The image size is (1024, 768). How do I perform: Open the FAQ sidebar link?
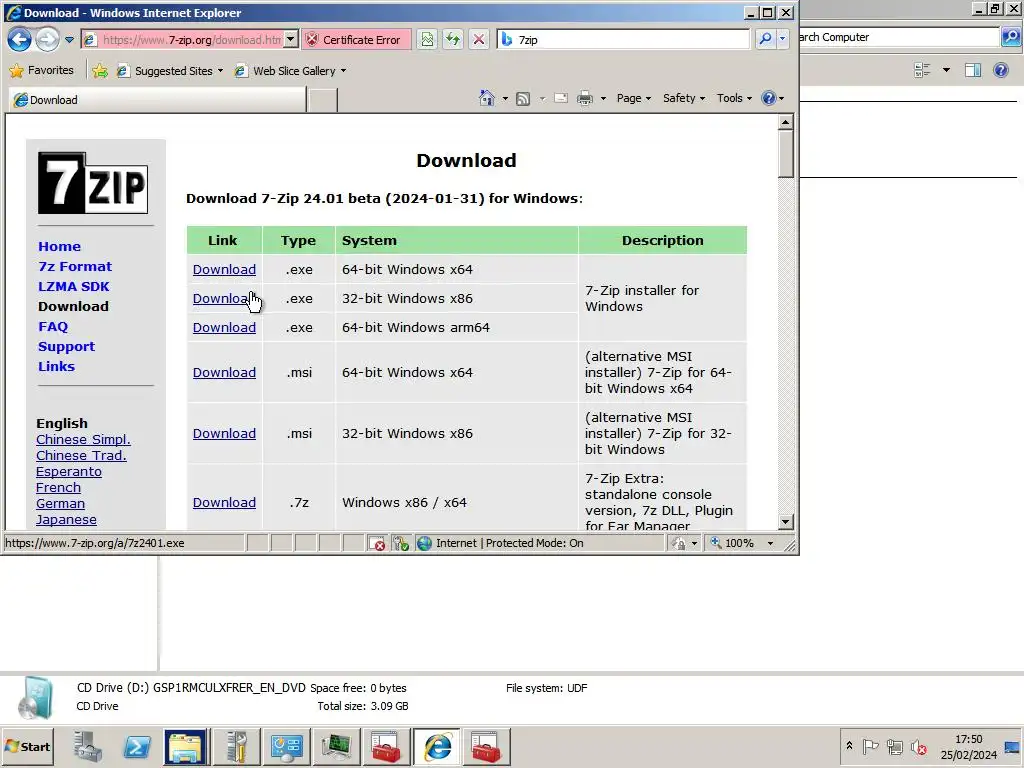[x=53, y=327]
